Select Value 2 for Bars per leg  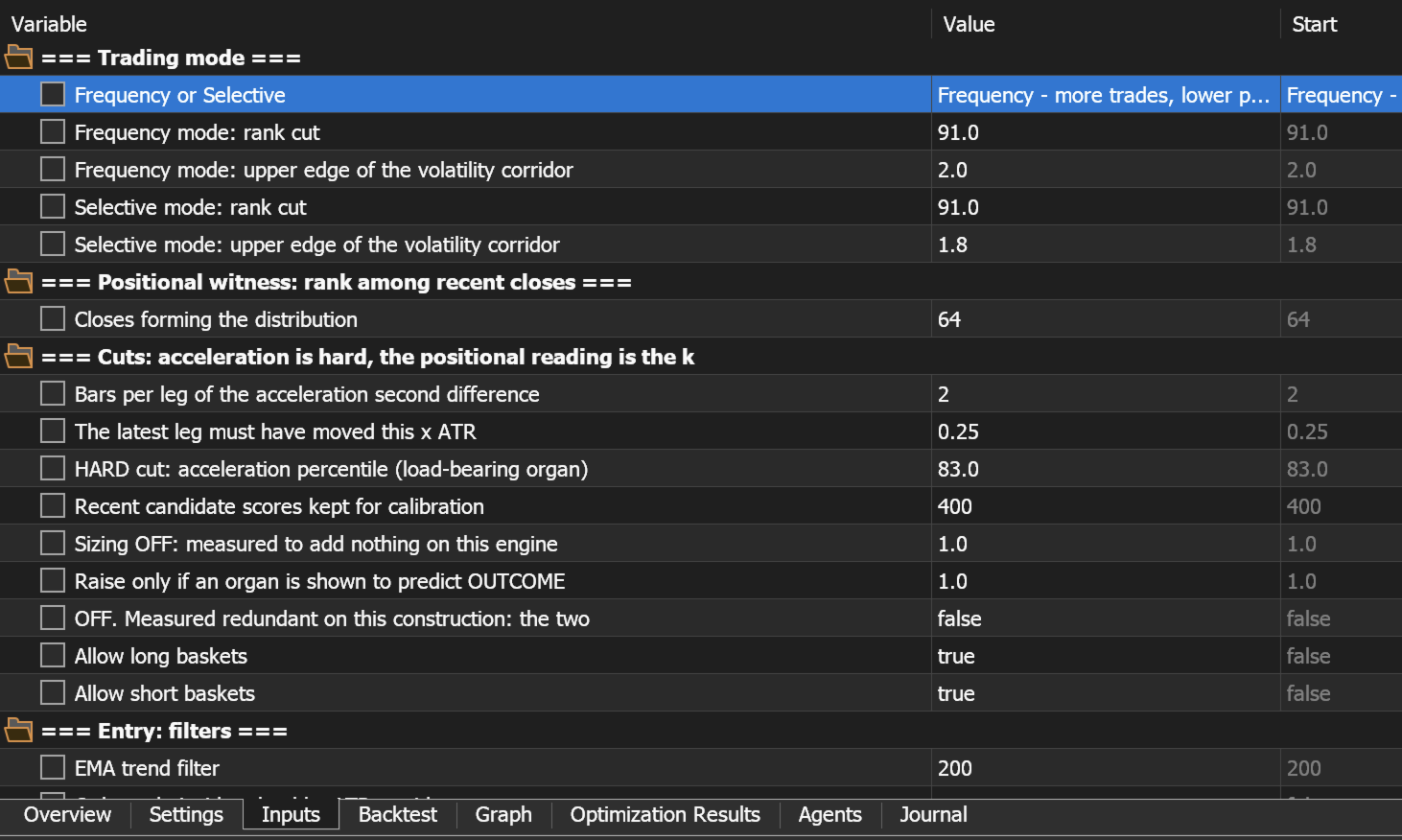click(x=1106, y=394)
